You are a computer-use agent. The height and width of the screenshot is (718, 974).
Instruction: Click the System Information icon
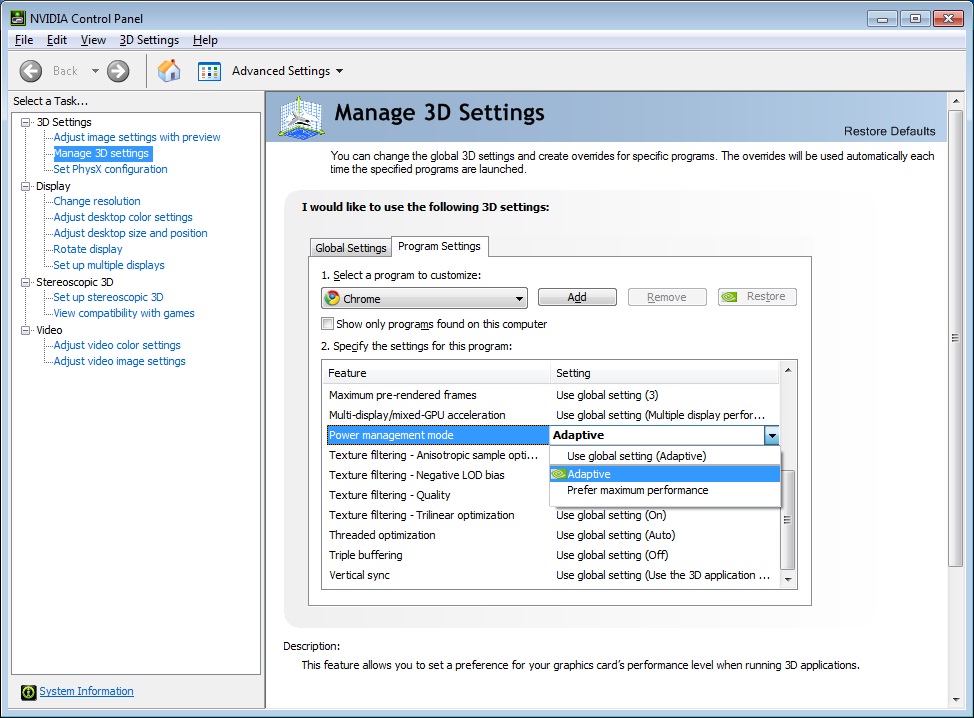click(29, 692)
